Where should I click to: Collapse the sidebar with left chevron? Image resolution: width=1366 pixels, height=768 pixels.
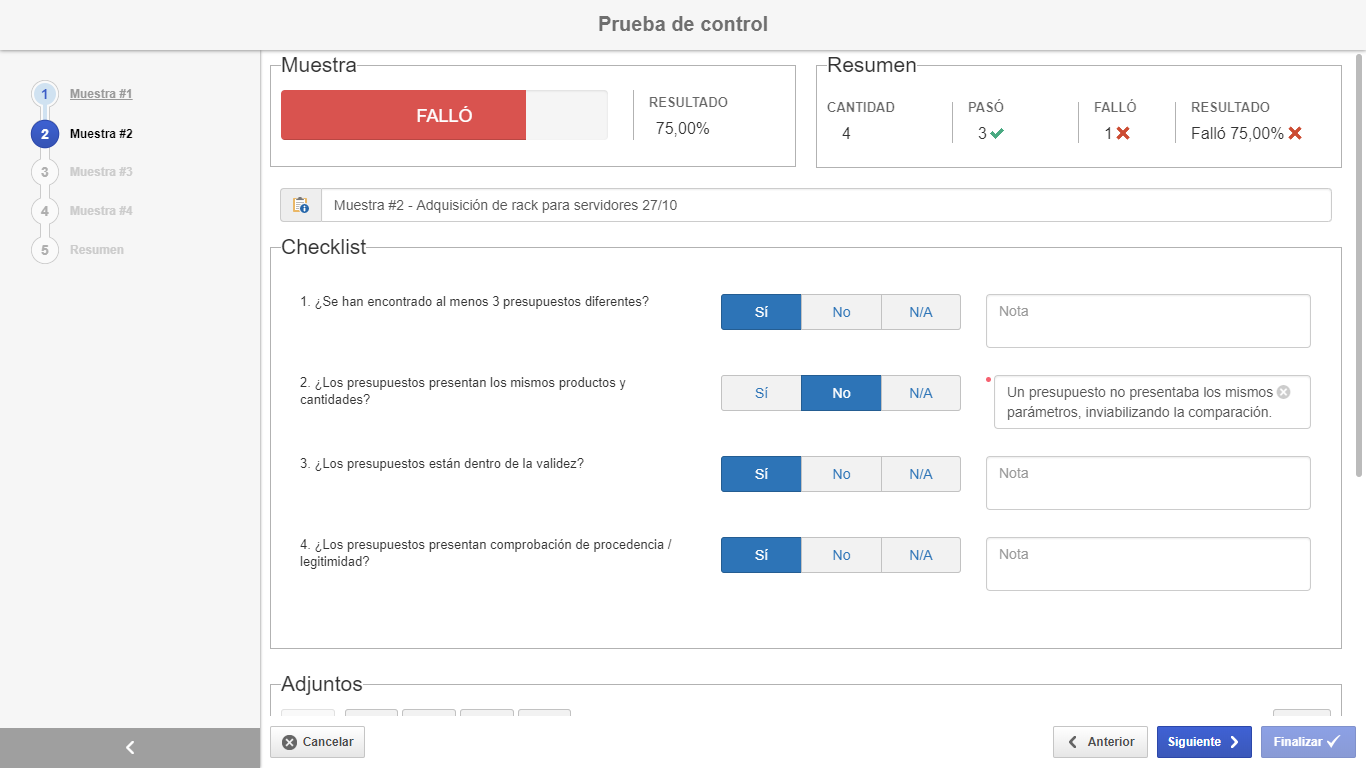pyautogui.click(x=130, y=747)
